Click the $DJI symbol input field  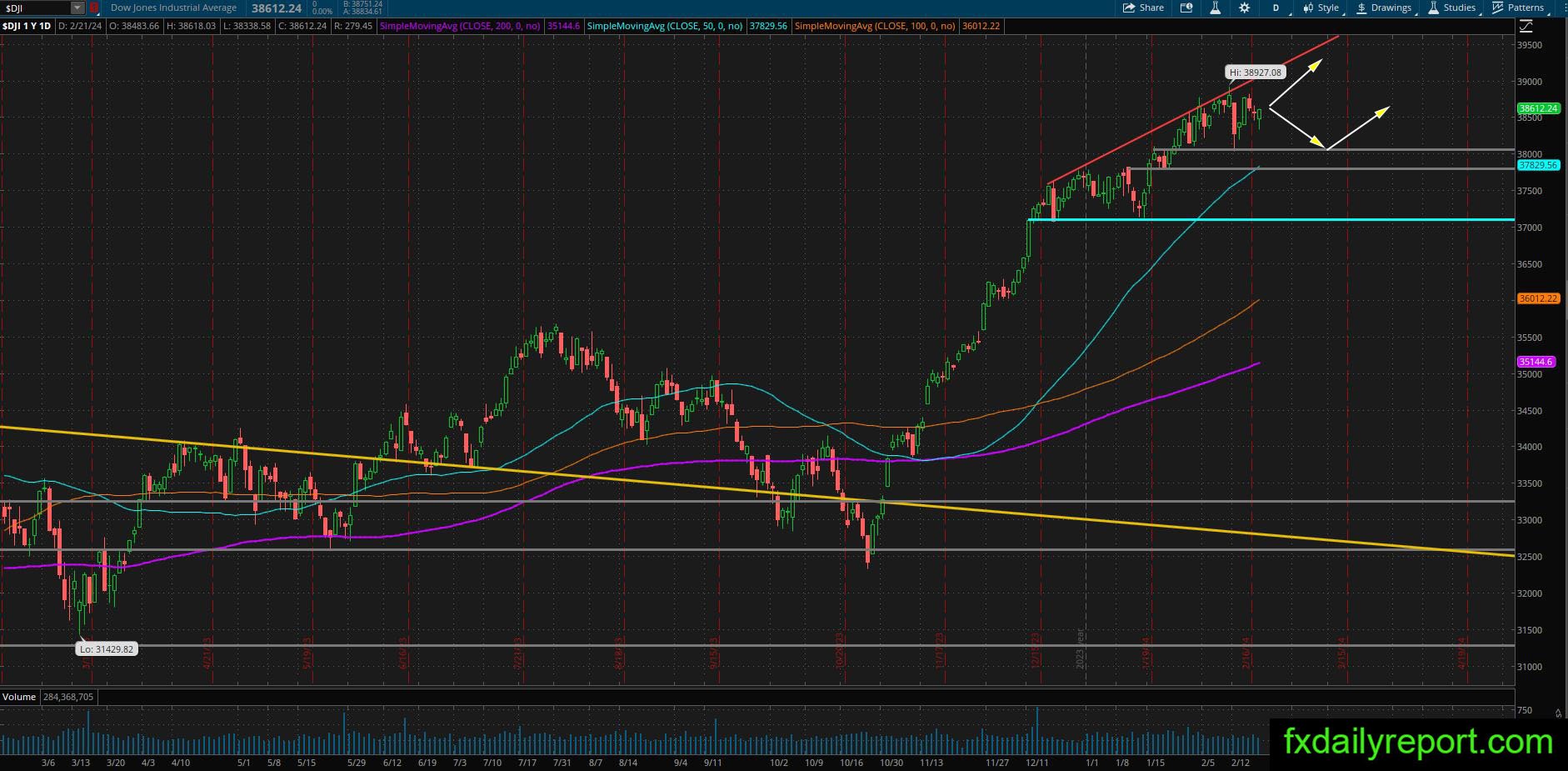click(35, 8)
